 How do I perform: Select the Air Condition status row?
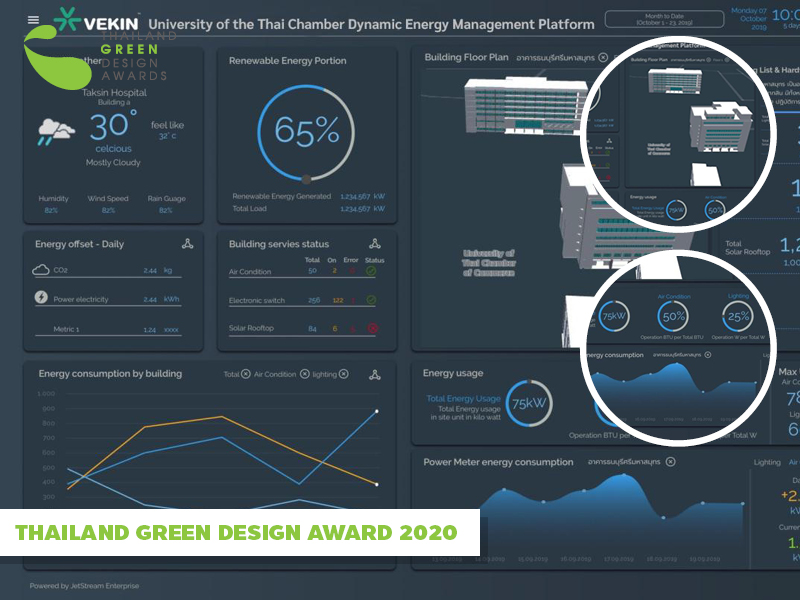pos(307,271)
